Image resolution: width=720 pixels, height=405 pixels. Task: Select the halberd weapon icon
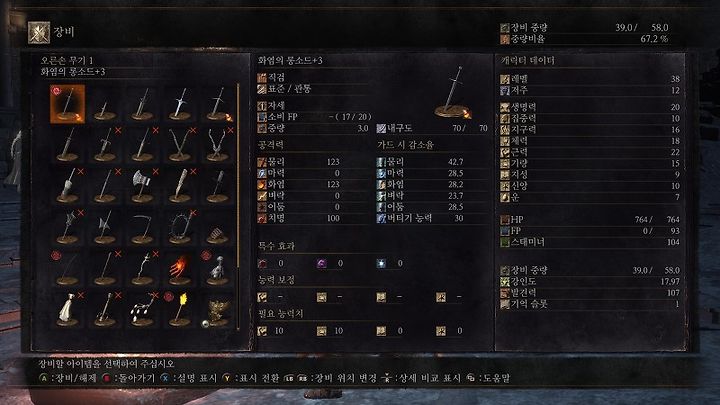coord(105,227)
